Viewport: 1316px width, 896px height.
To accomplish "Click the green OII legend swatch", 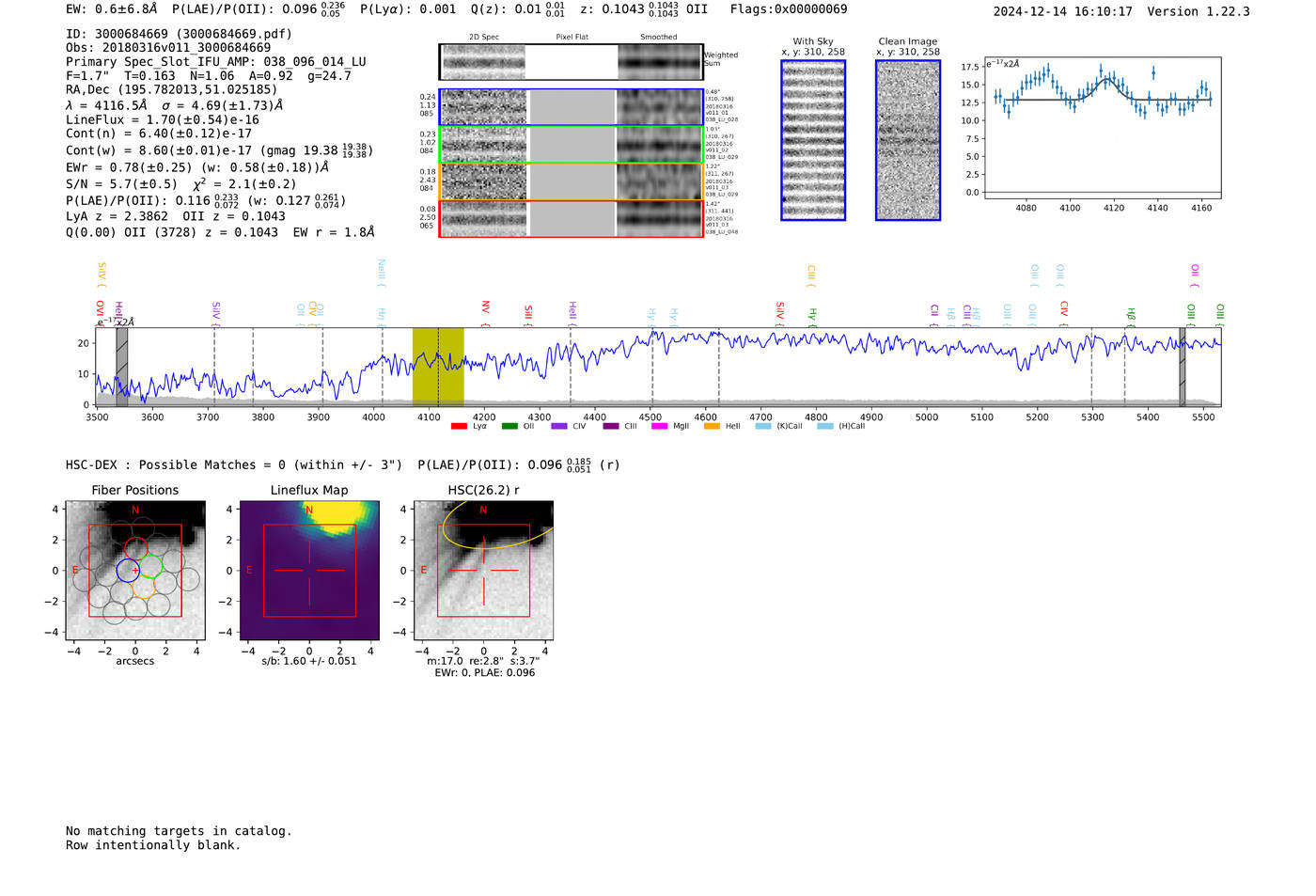I will tap(509, 427).
